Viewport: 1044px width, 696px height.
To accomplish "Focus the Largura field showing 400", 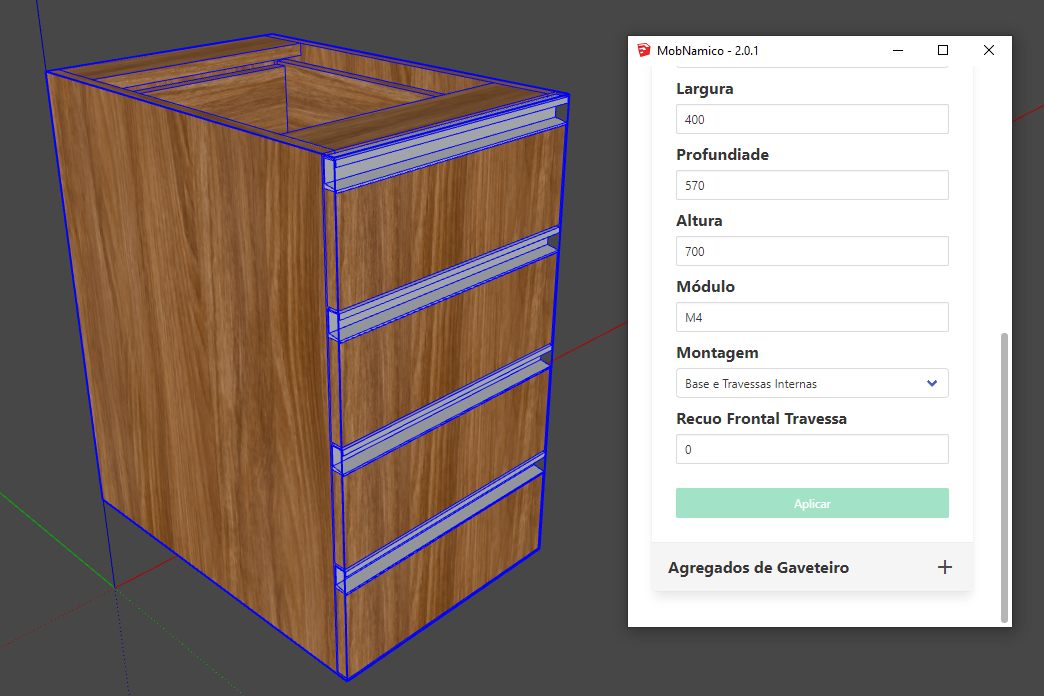I will coord(811,120).
